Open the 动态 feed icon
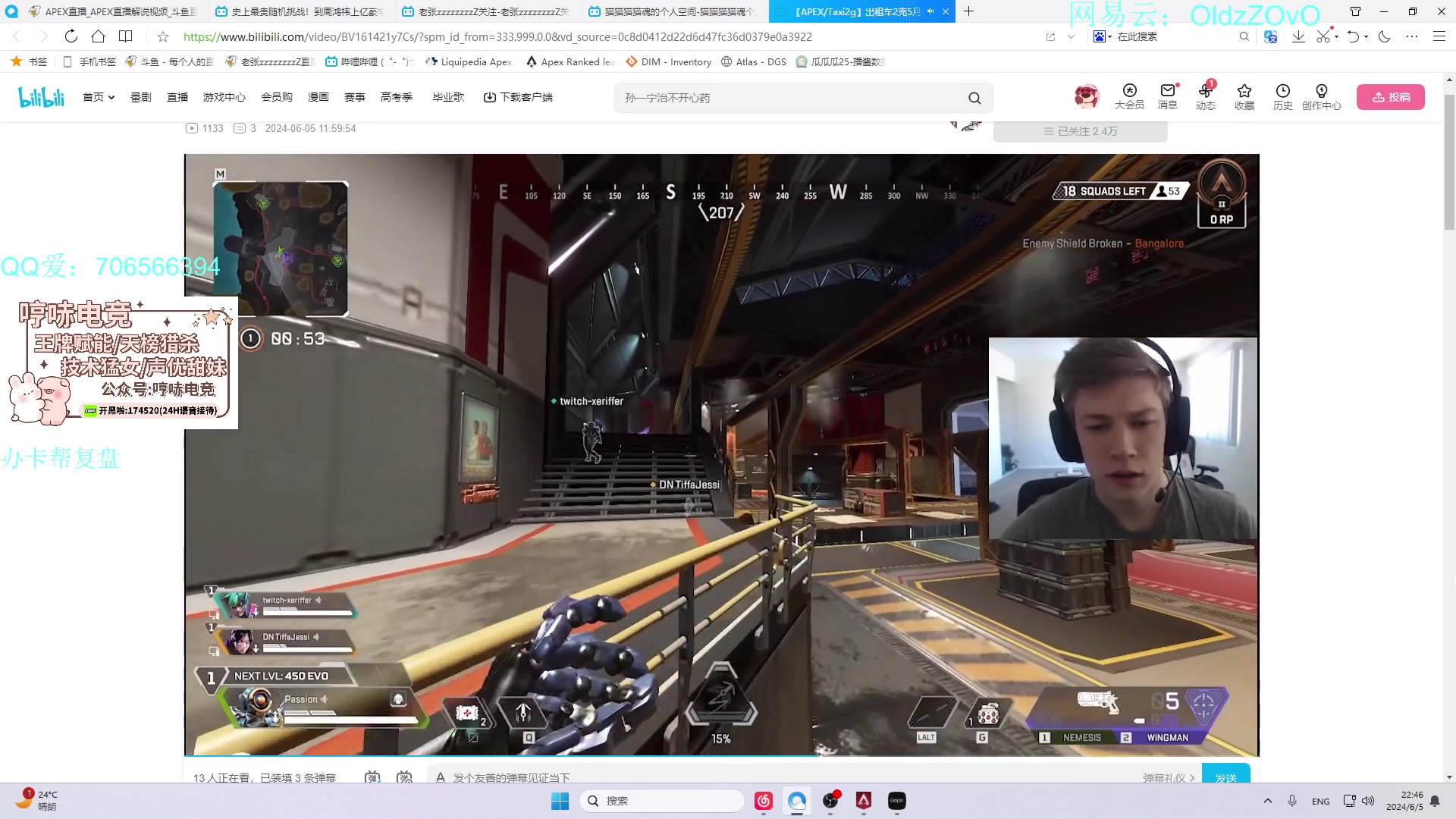Image resolution: width=1456 pixels, height=819 pixels. click(x=1206, y=97)
